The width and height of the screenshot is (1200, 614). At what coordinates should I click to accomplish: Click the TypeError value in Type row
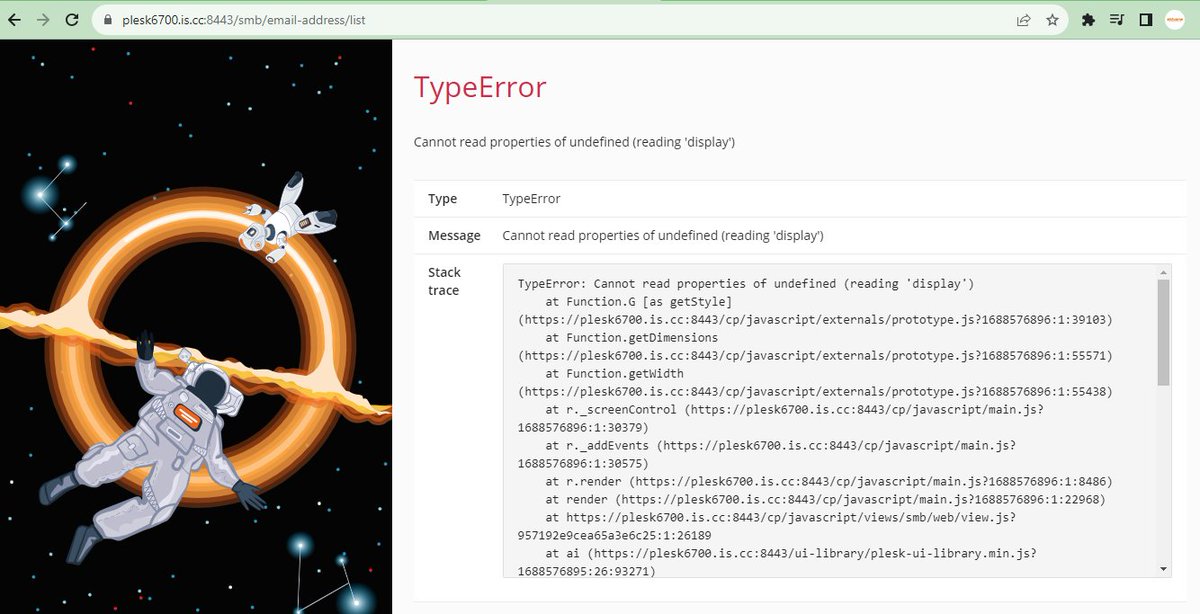pyautogui.click(x=531, y=199)
